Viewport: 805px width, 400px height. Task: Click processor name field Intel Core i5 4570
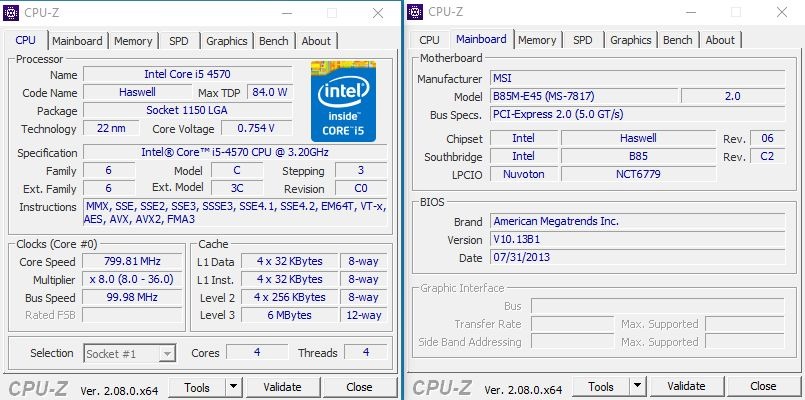[187, 74]
